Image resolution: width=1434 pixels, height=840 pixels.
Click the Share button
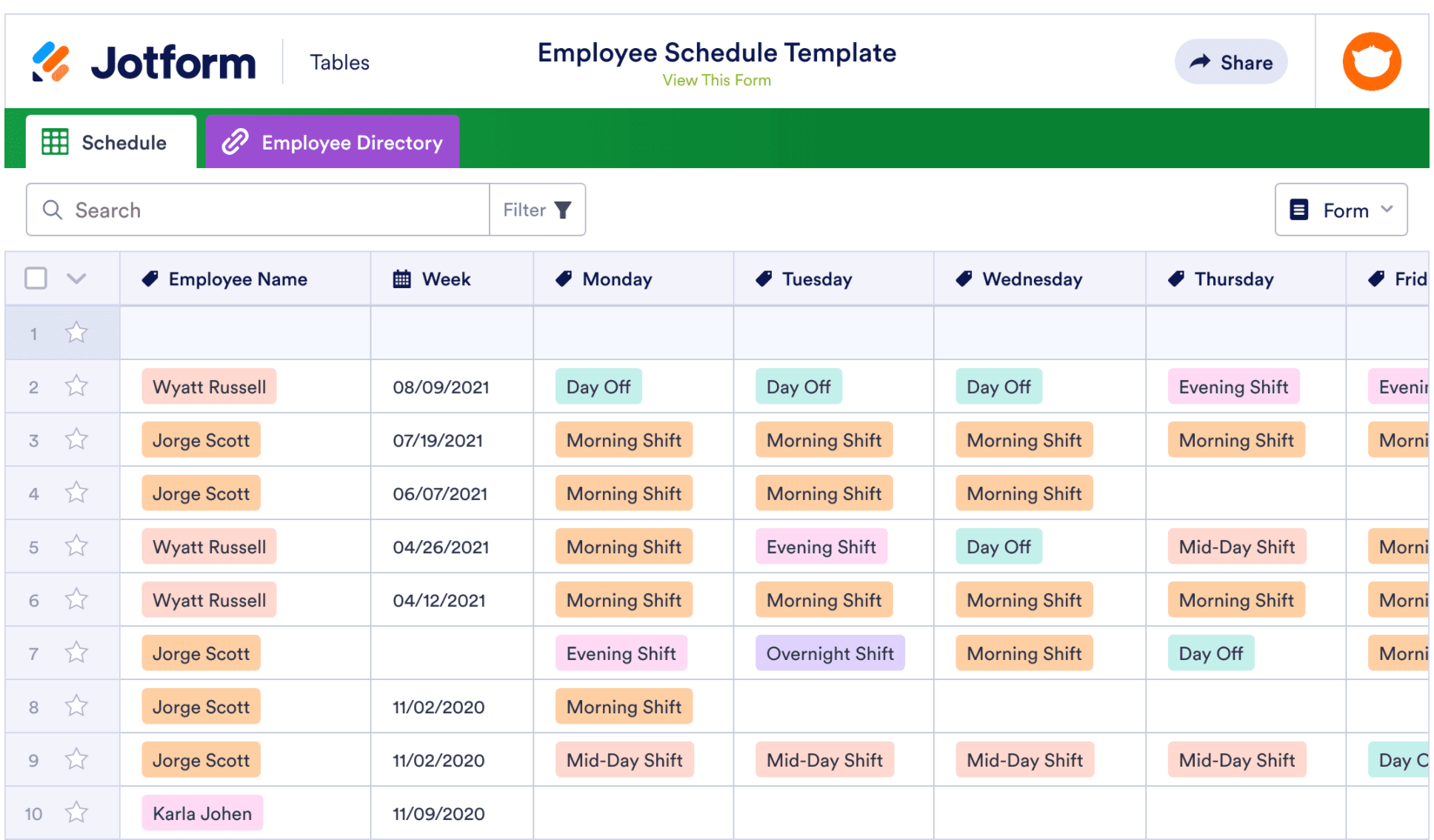click(x=1230, y=62)
